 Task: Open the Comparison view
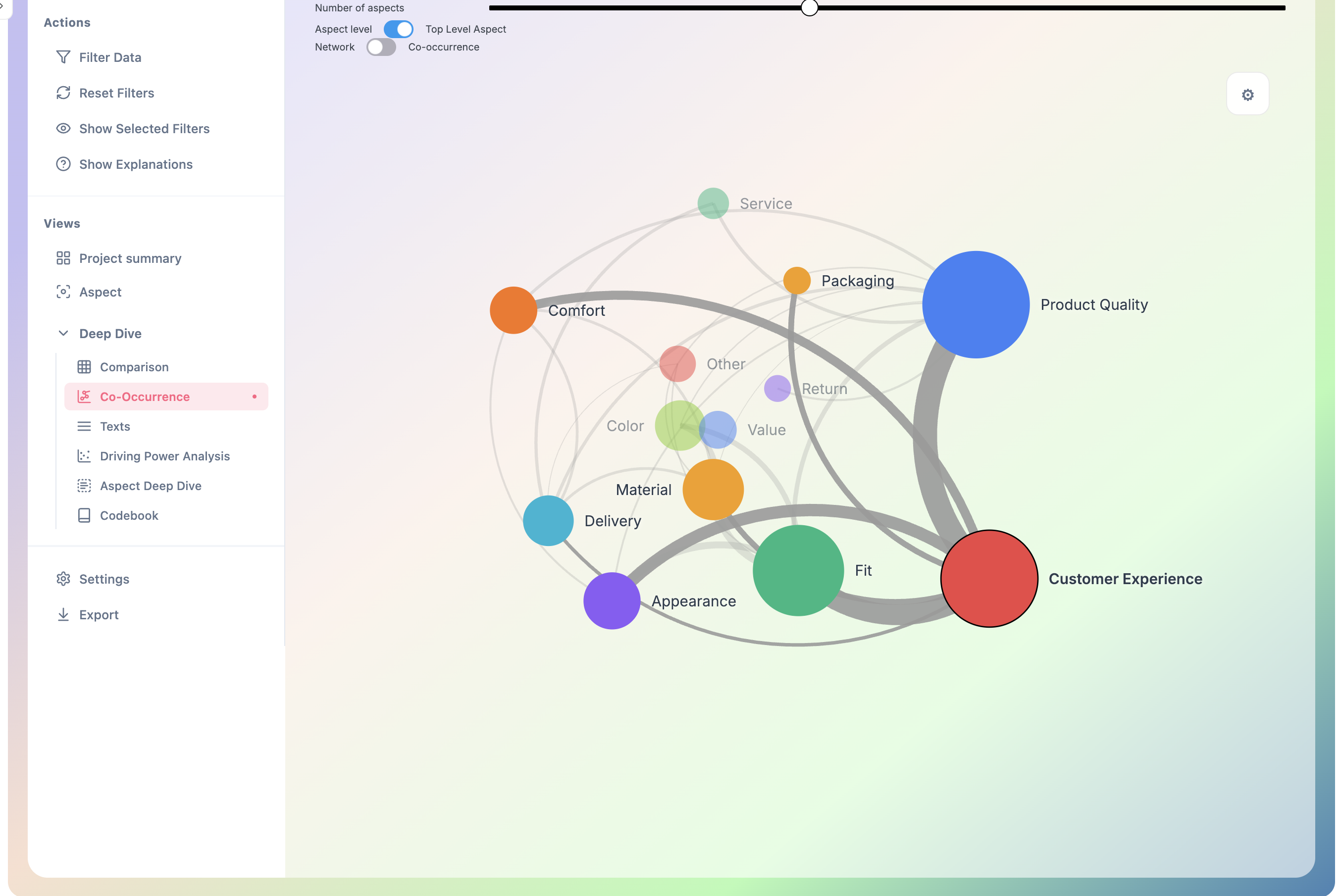[x=134, y=367]
